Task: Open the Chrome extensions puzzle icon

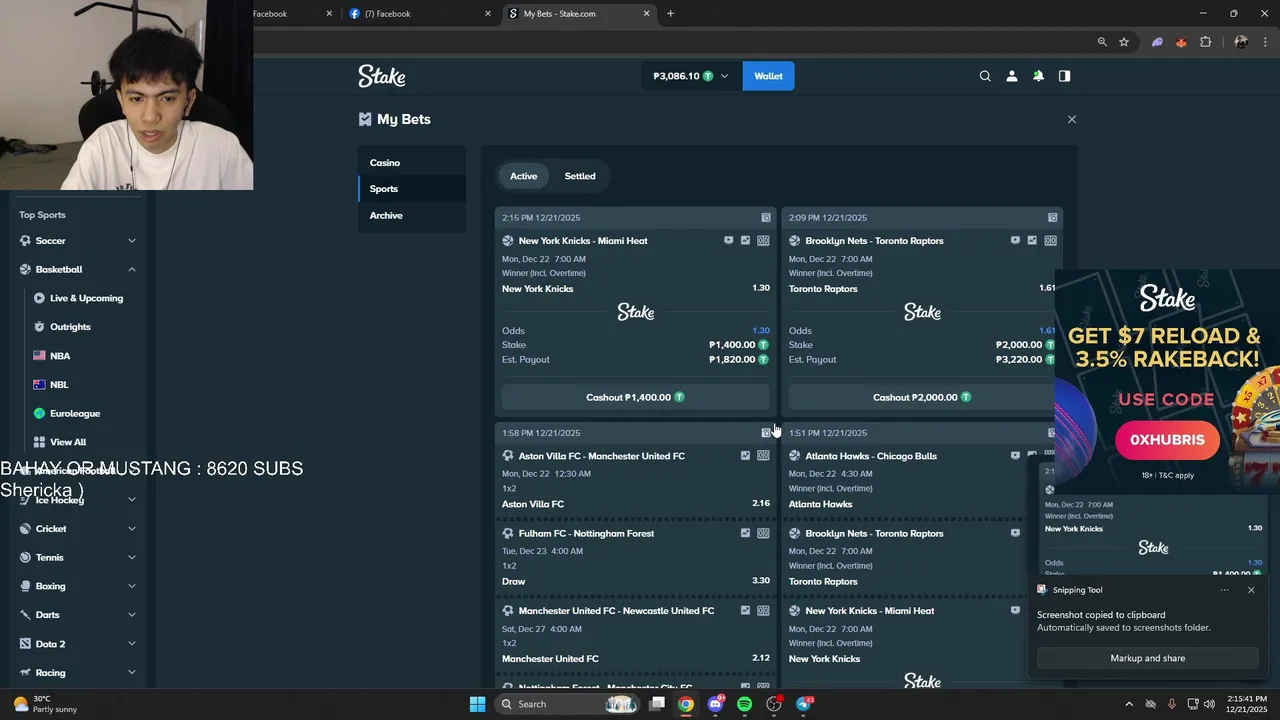Action: tap(1205, 42)
